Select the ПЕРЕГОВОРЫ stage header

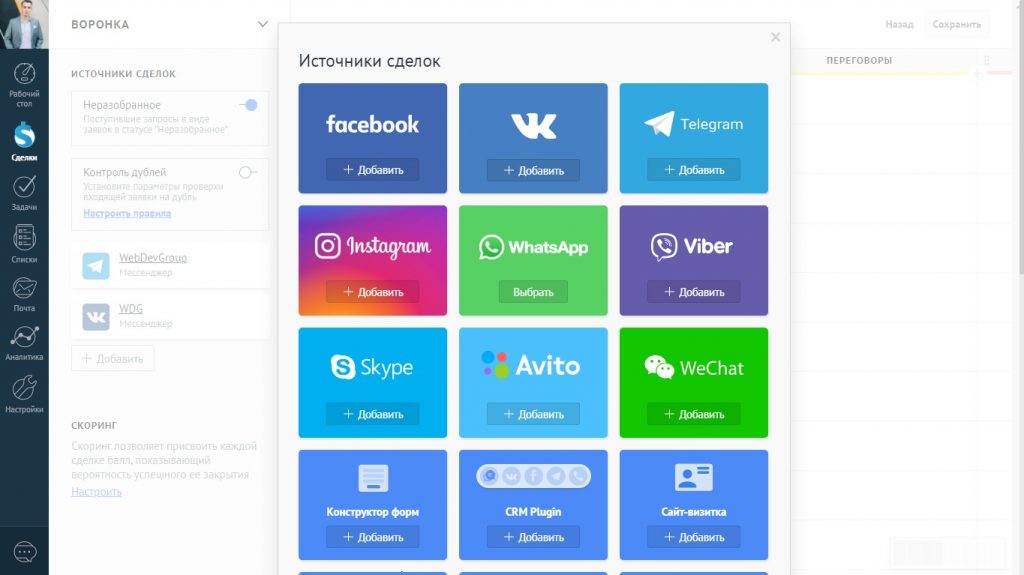[859, 60]
